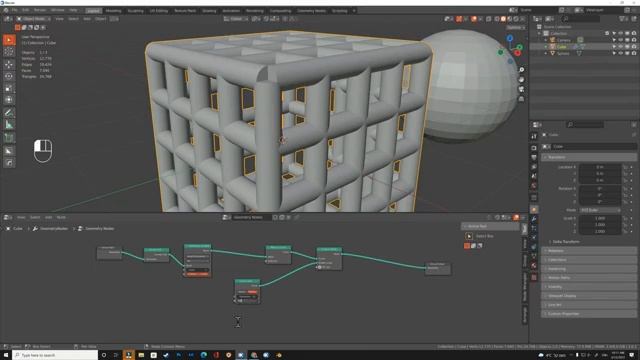
Task: Select the 3D Cursor tool
Action: [9, 51]
